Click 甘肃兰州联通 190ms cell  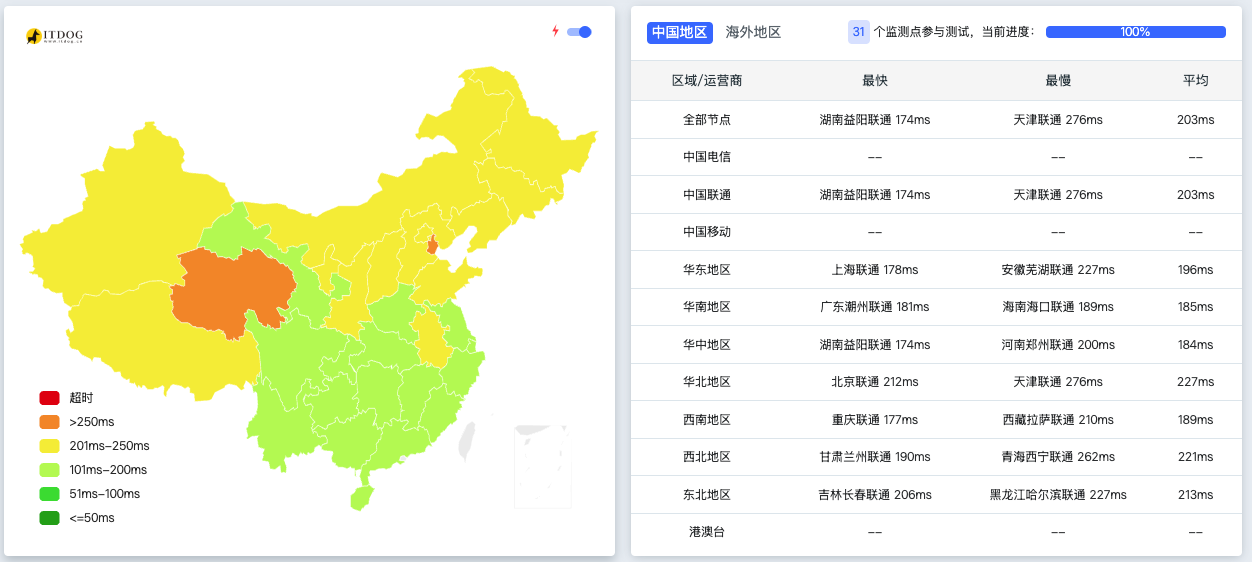coord(875,457)
